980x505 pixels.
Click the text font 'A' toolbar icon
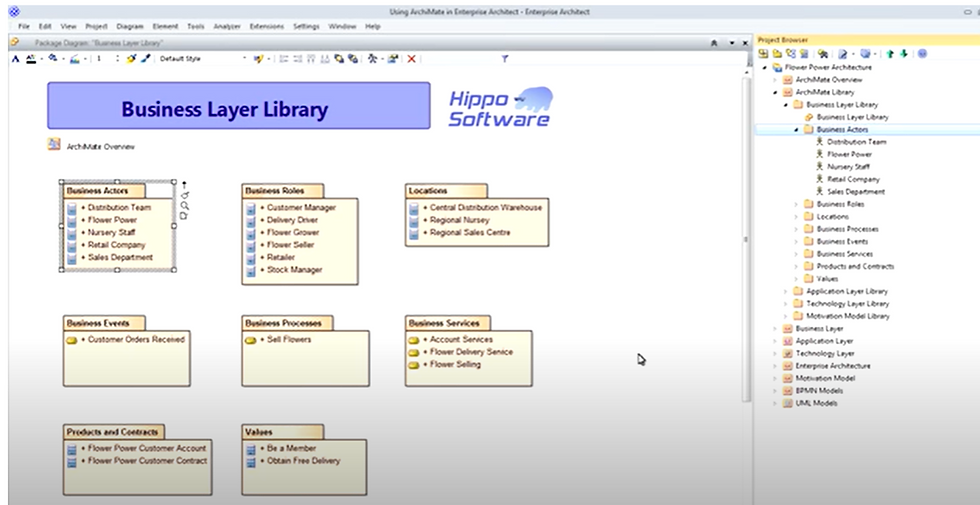16,59
